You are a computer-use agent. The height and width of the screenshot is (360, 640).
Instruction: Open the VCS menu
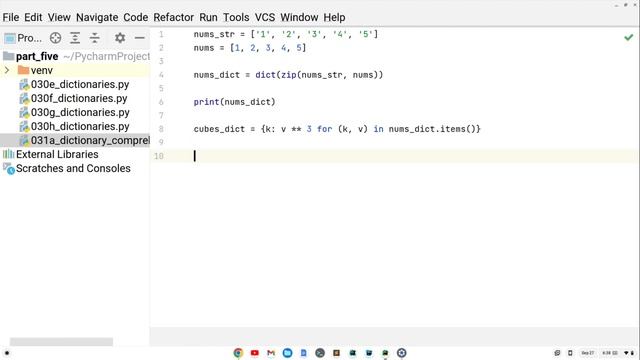[x=264, y=18]
